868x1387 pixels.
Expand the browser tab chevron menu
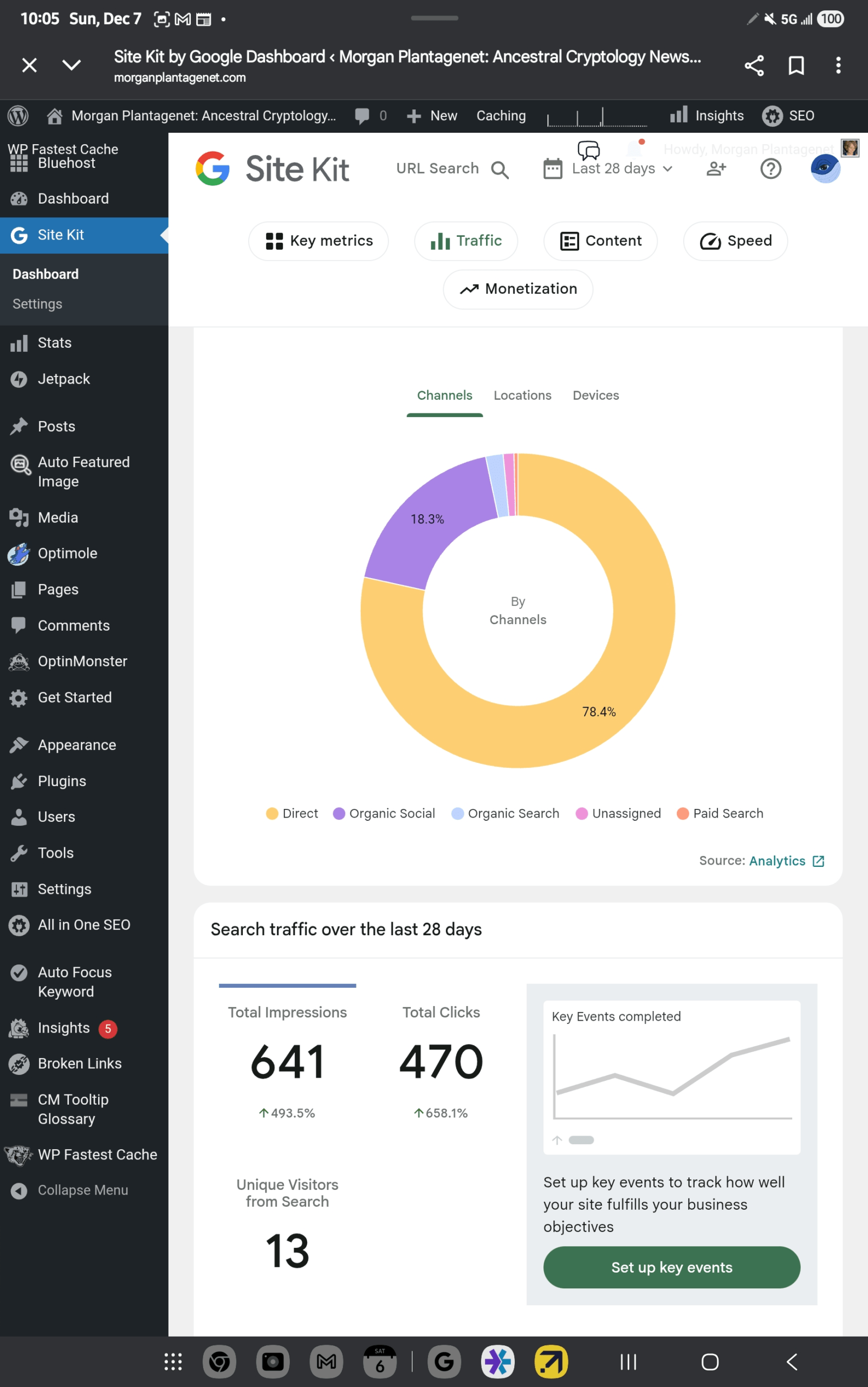[x=71, y=66]
